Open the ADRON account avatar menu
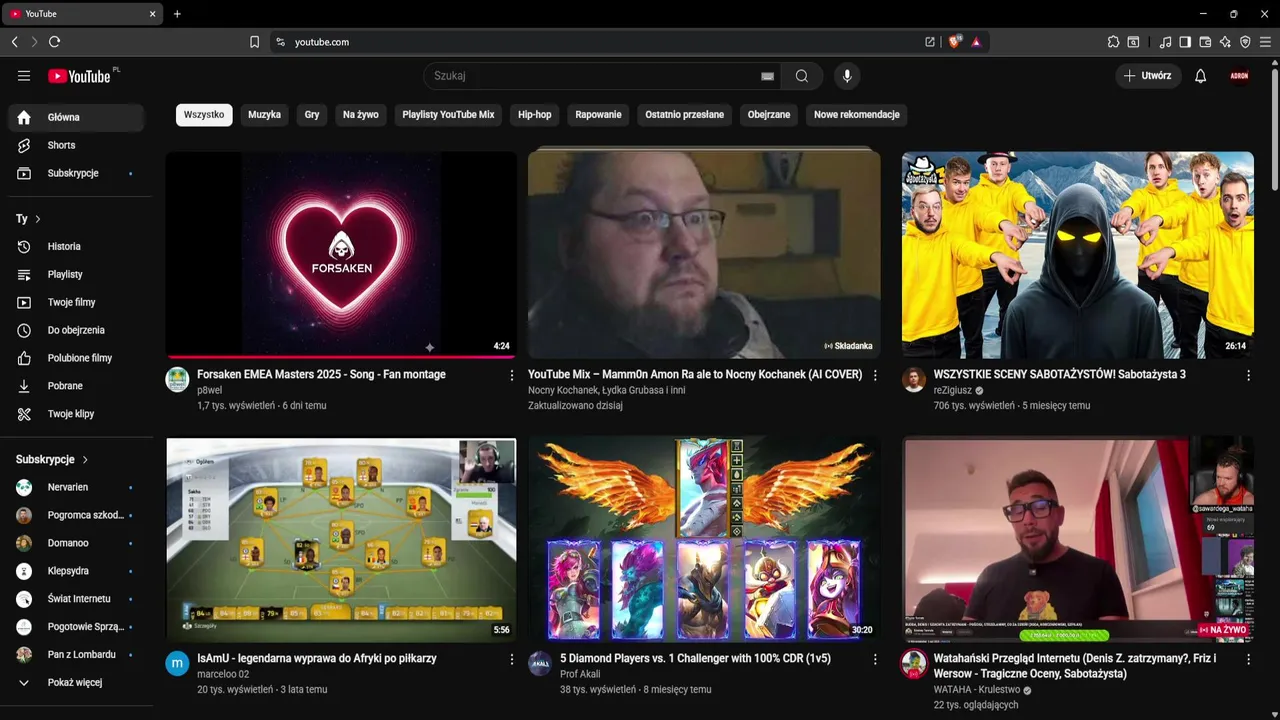 click(1240, 76)
